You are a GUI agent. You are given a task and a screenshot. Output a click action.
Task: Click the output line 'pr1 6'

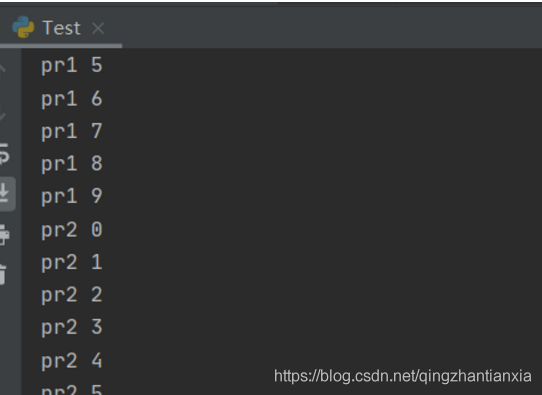(72, 98)
